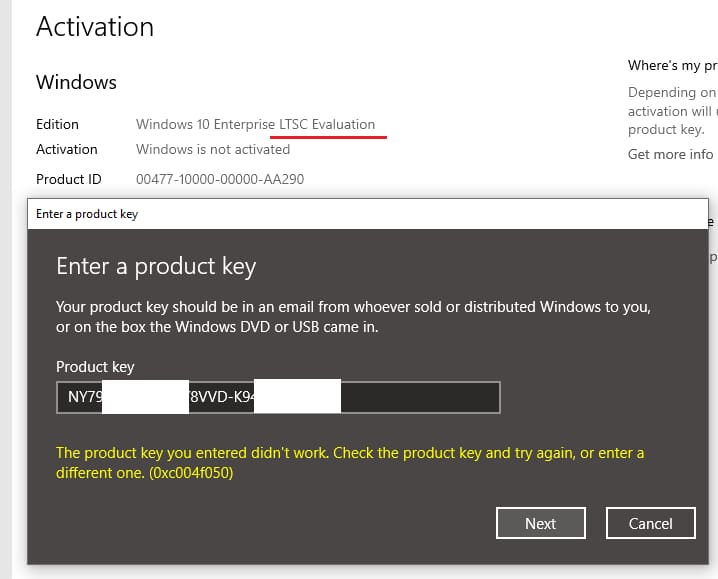
Task: Click the Activation row label
Action: point(67,149)
